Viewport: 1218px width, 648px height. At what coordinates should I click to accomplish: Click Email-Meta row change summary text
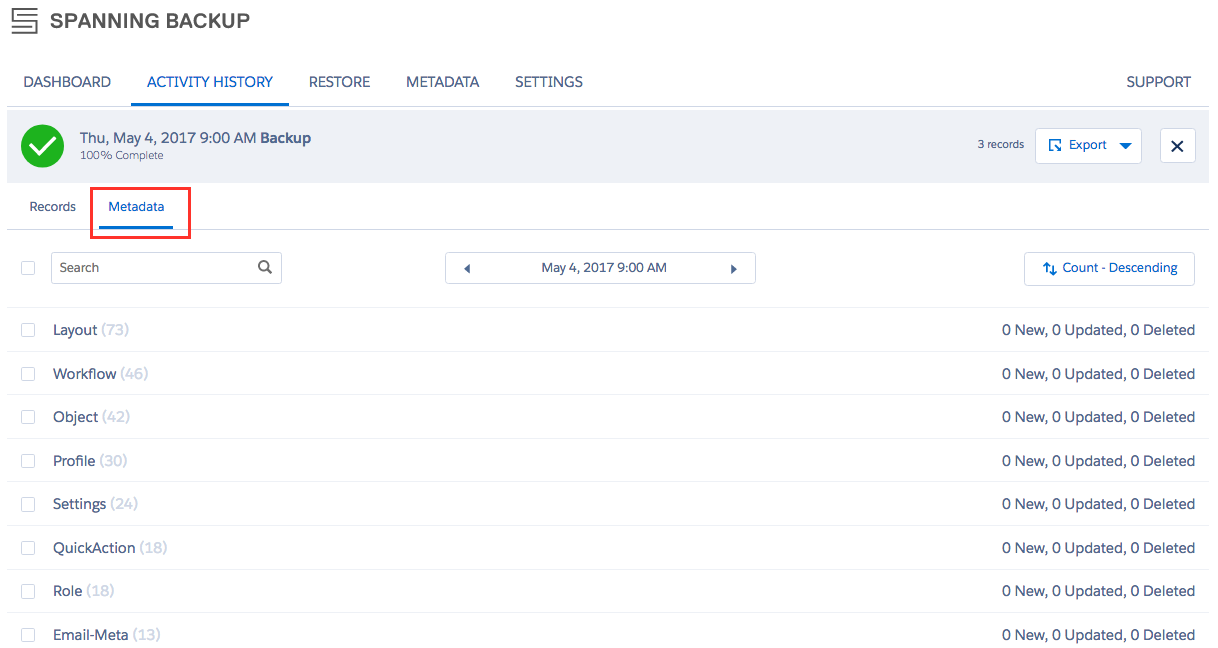click(x=1098, y=635)
